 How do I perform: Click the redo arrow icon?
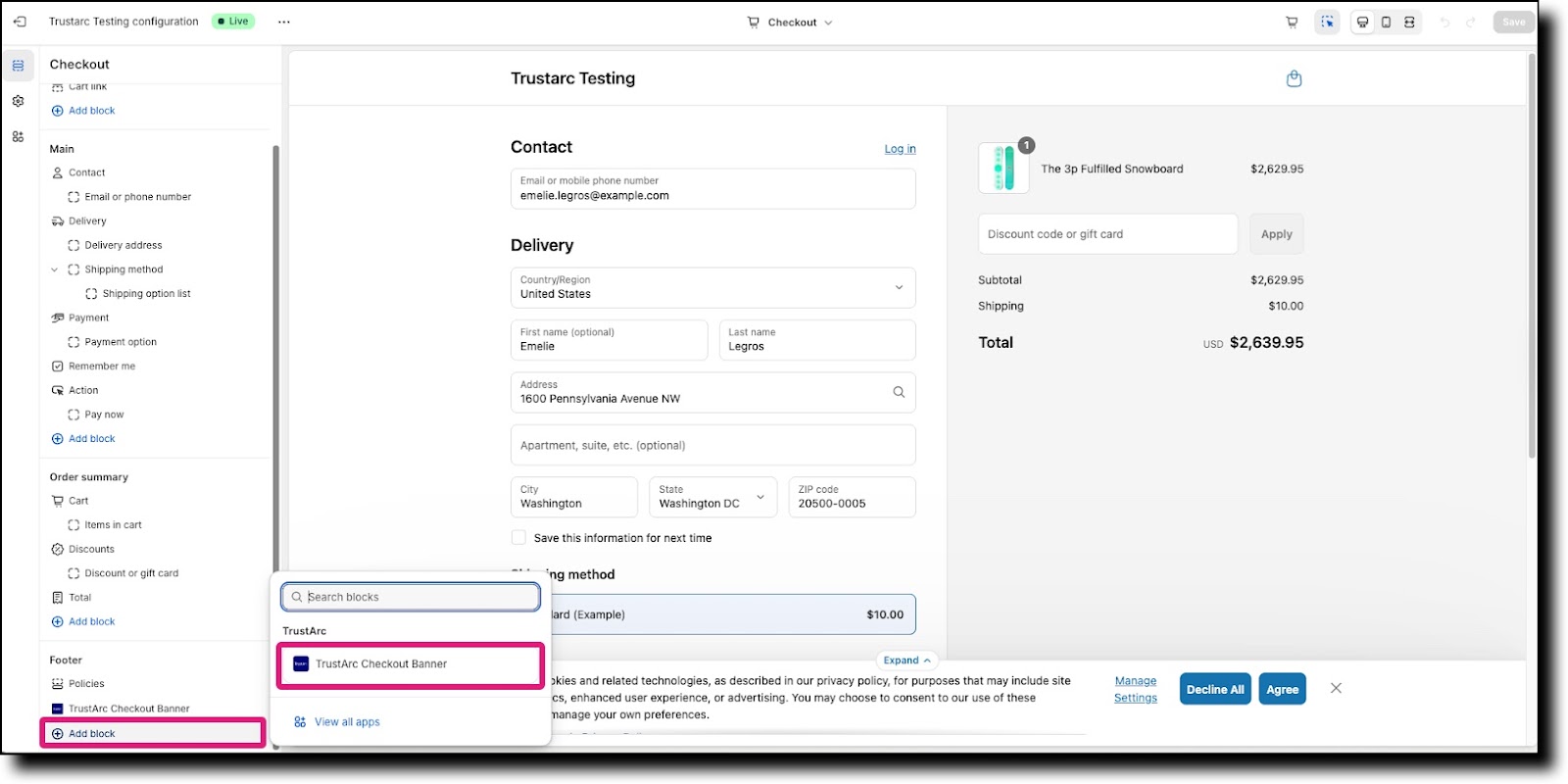[1471, 22]
